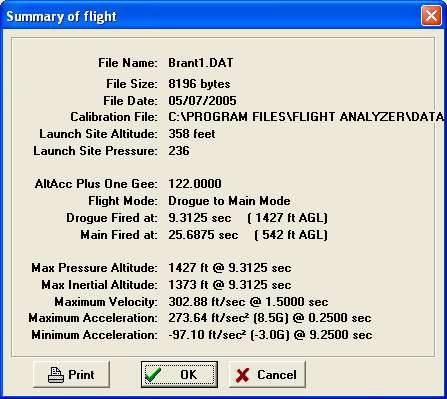Click the printer icon on Print button
Screen dimensions: 447x399
click(56, 375)
